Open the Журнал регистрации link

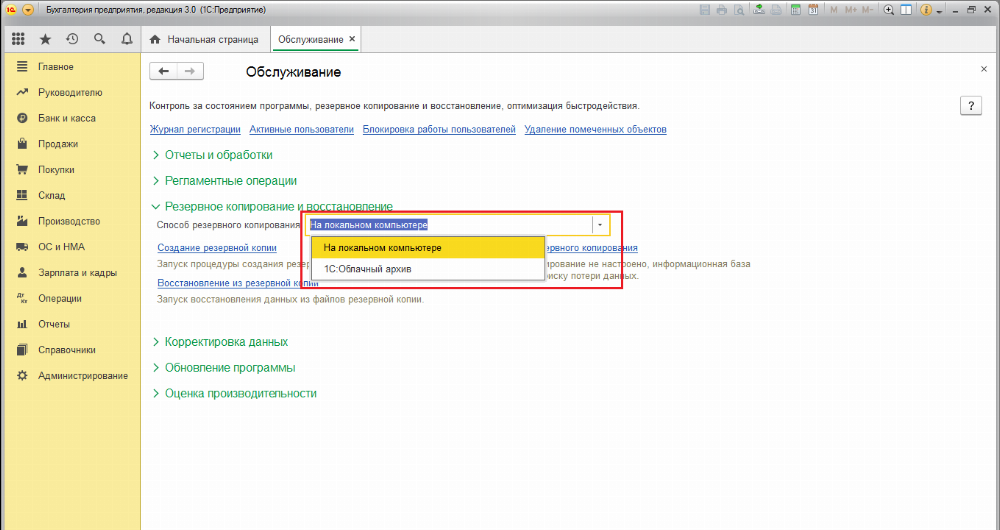[x=195, y=129]
